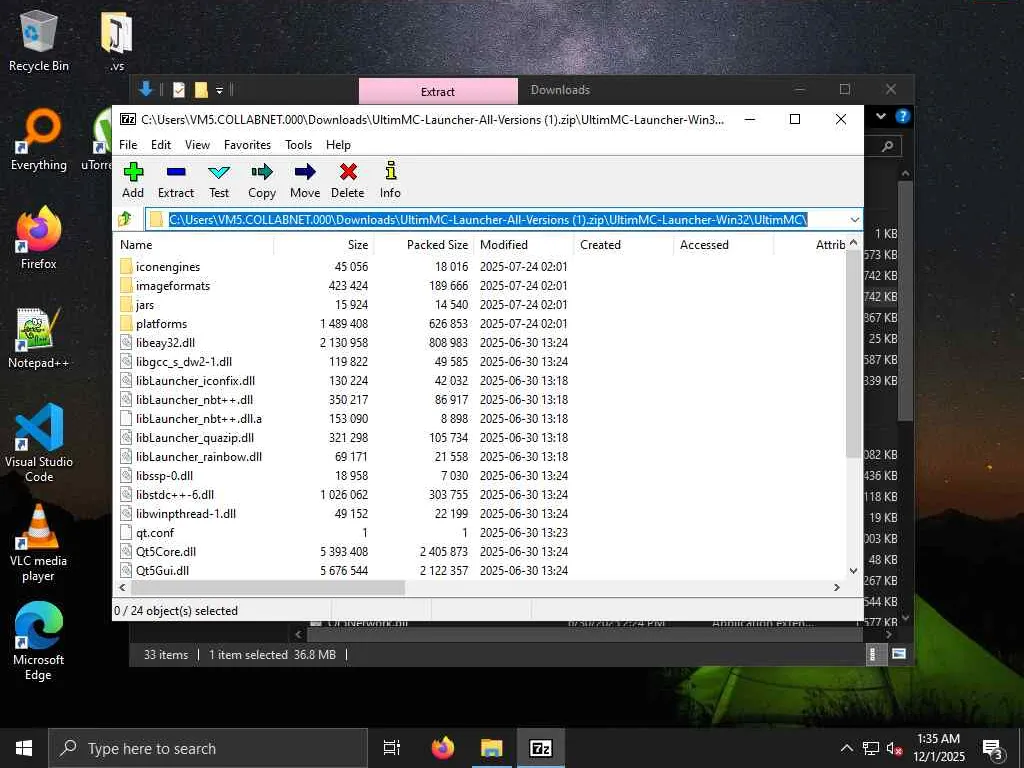Click the red Delete icon
Screen dimensions: 1024x768
pyautogui.click(x=347, y=180)
